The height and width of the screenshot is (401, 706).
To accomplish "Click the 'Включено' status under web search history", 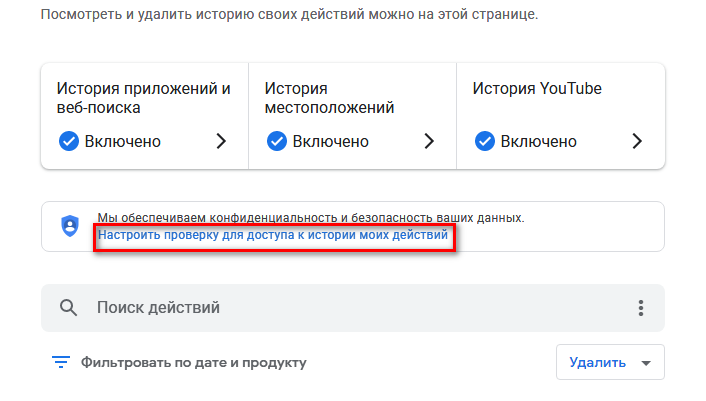I will pyautogui.click(x=123, y=141).
